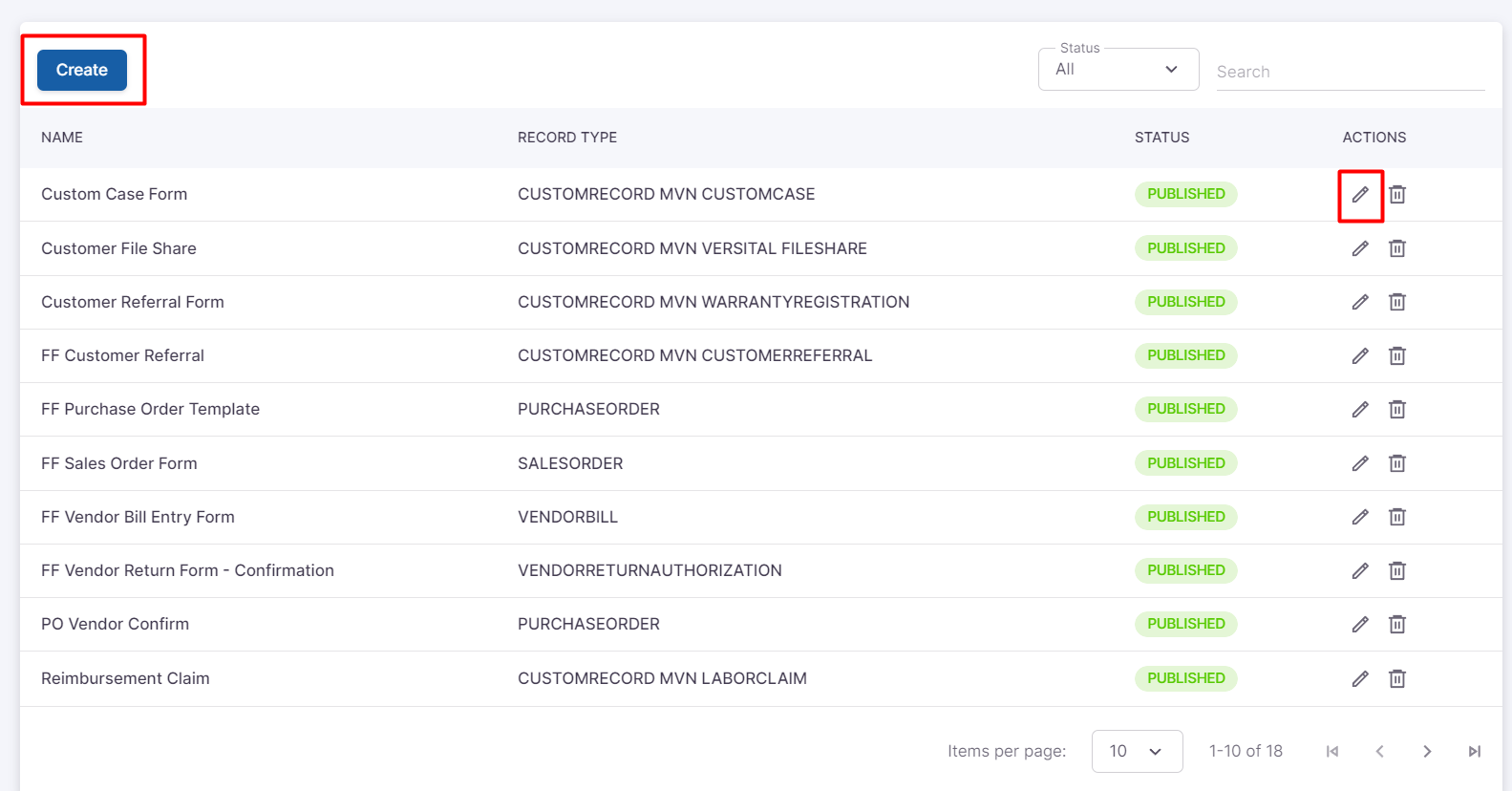Sort by the RECORD TYPE column header

click(567, 138)
